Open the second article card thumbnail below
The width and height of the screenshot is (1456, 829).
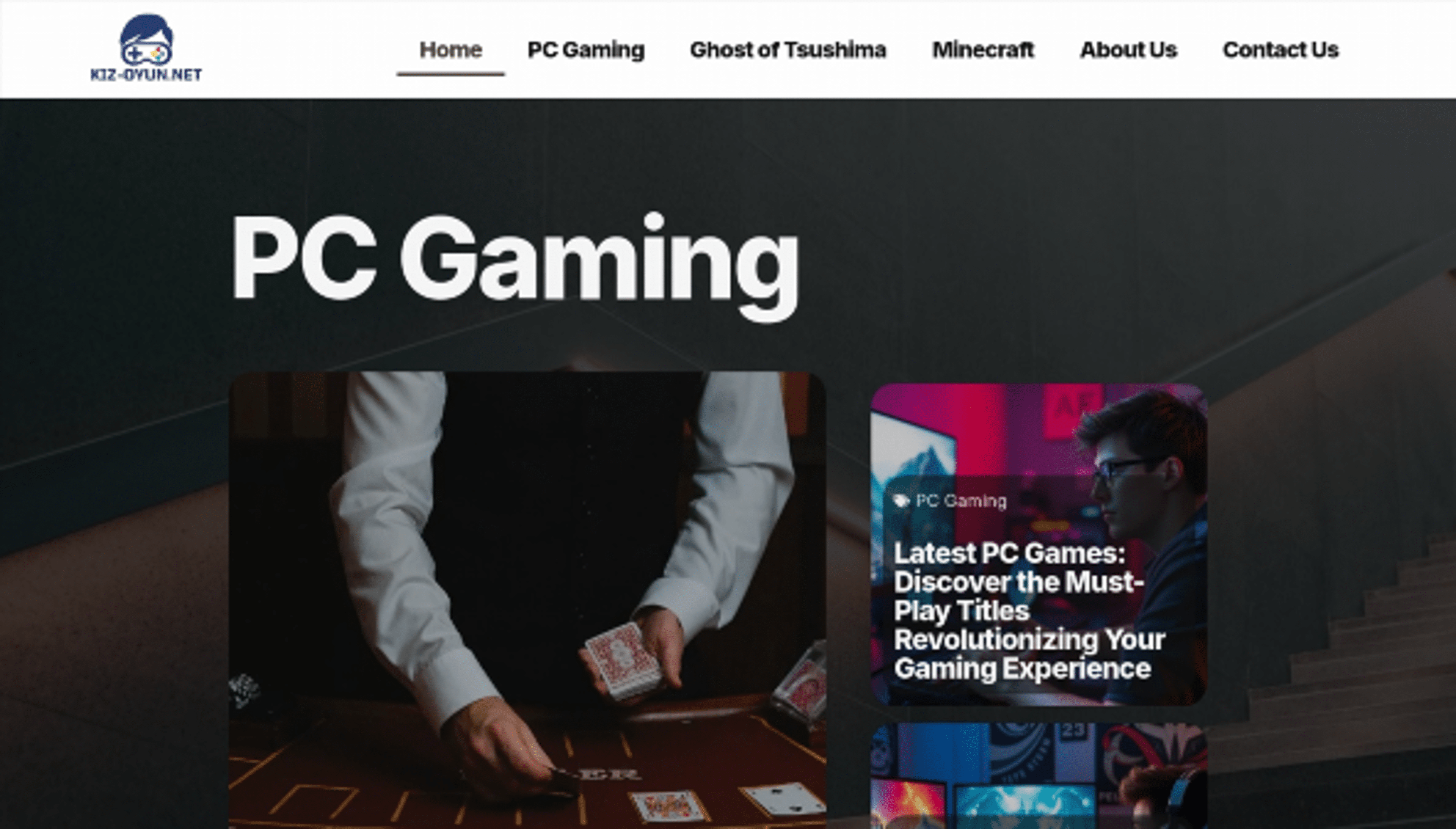tap(1039, 776)
